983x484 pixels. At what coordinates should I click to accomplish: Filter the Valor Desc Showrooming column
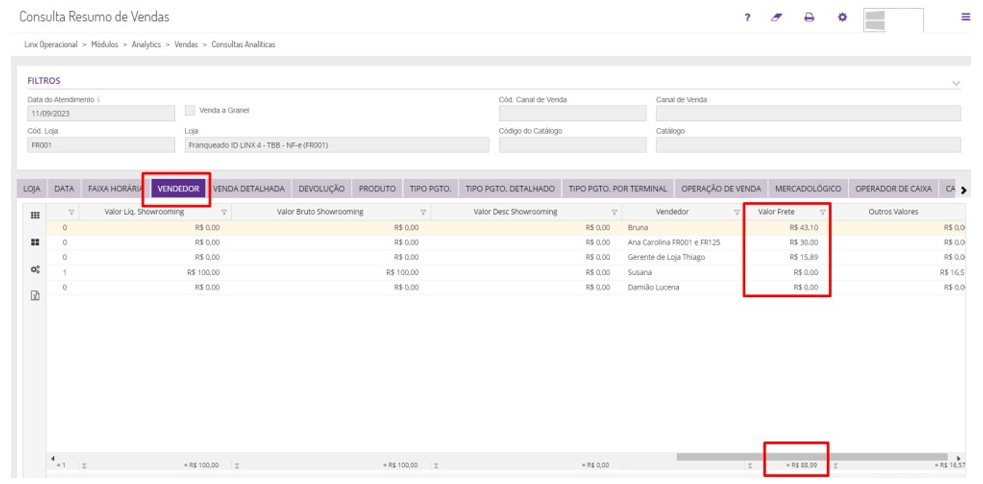click(x=614, y=213)
